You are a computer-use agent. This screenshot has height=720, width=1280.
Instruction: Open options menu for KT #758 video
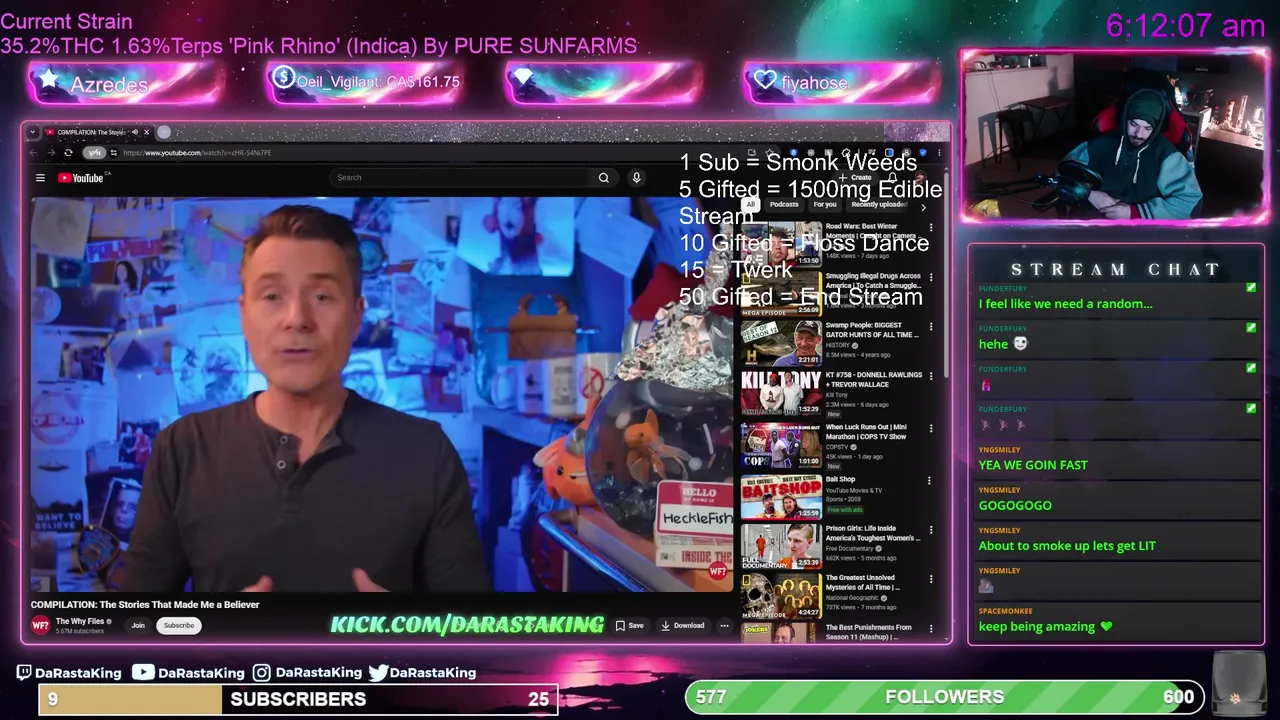pos(931,377)
